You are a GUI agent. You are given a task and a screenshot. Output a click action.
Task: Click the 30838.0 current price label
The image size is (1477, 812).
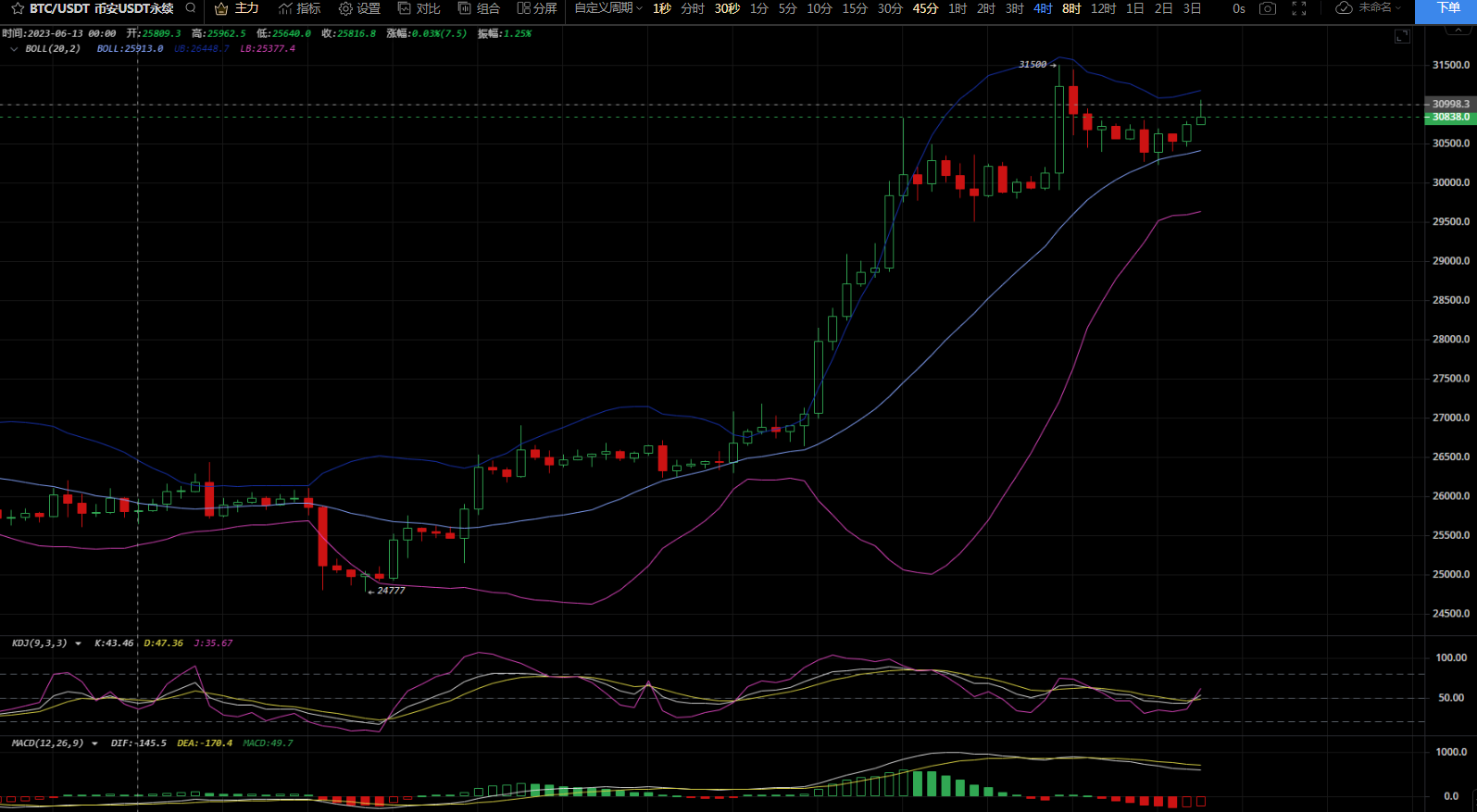tap(1449, 118)
